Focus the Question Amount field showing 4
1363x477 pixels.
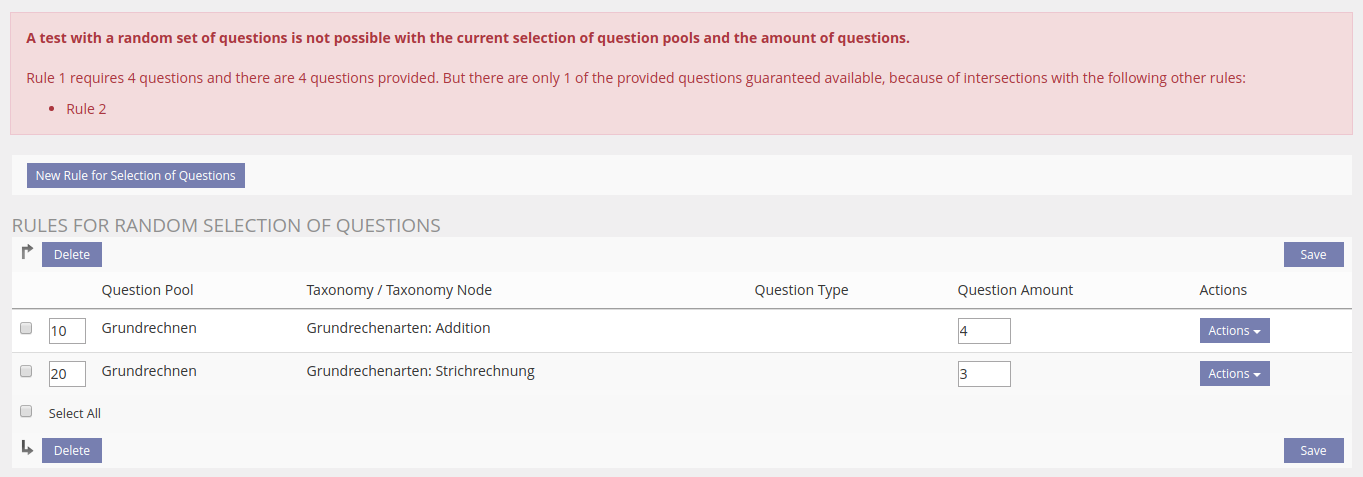pyautogui.click(x=983, y=331)
